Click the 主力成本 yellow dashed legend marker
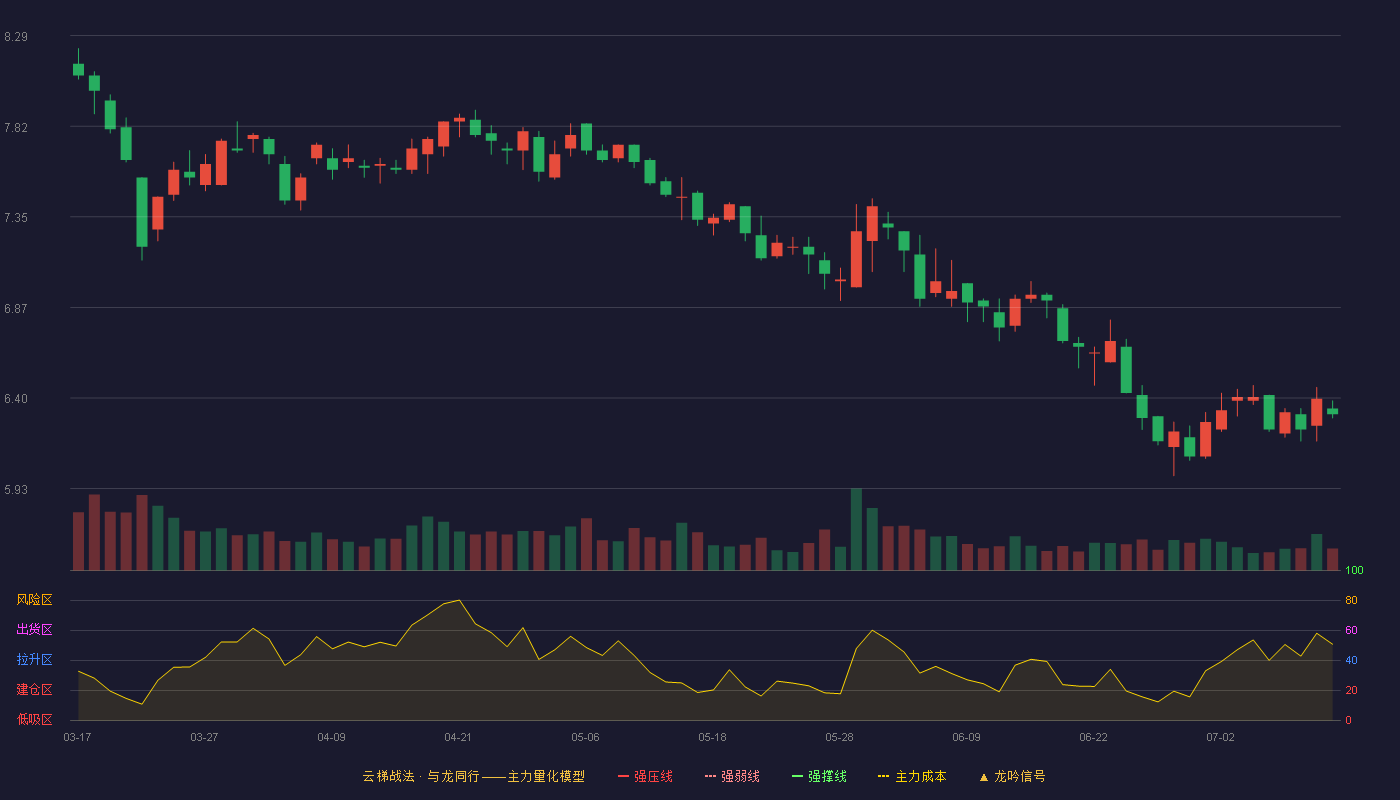Image resolution: width=1400 pixels, height=800 pixels. tap(883, 776)
